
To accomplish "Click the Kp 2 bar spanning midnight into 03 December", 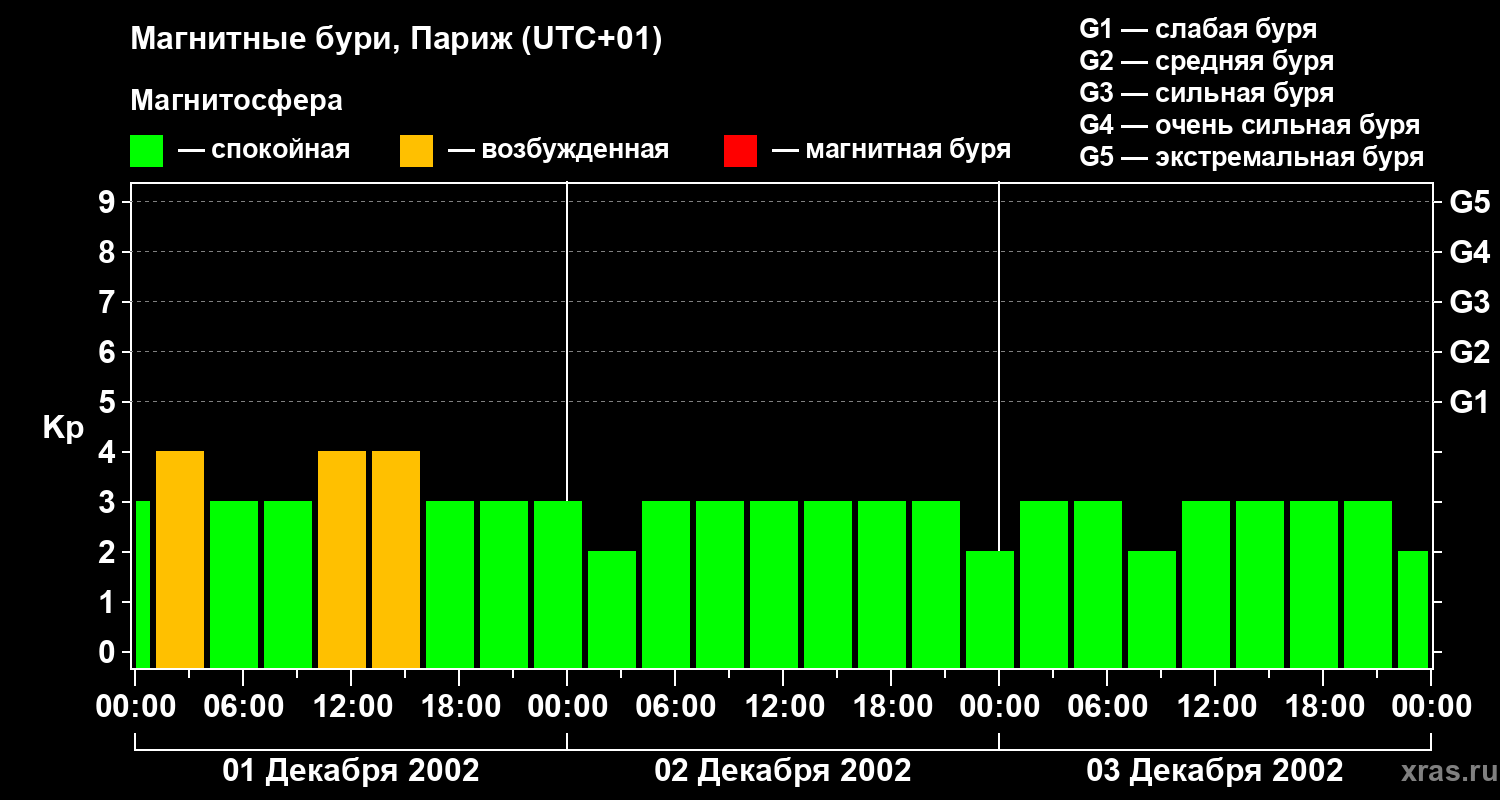I will click(990, 609).
